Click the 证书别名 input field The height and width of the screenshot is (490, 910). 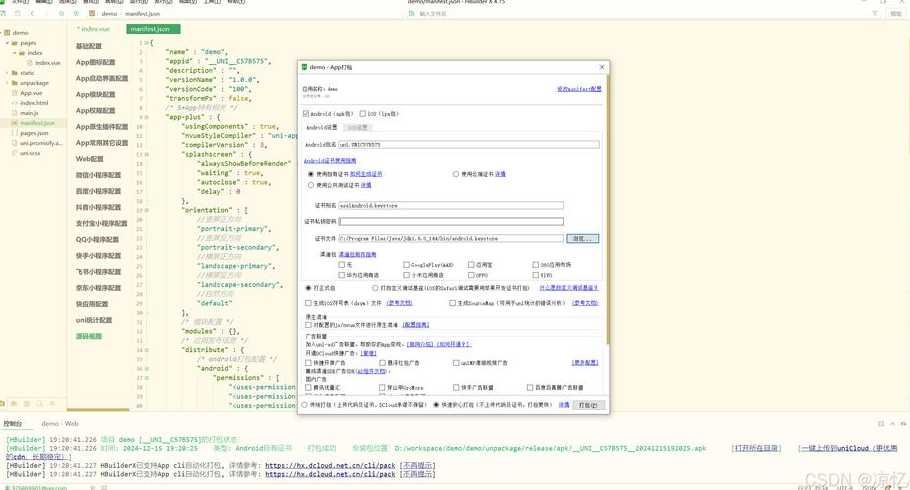[450, 206]
